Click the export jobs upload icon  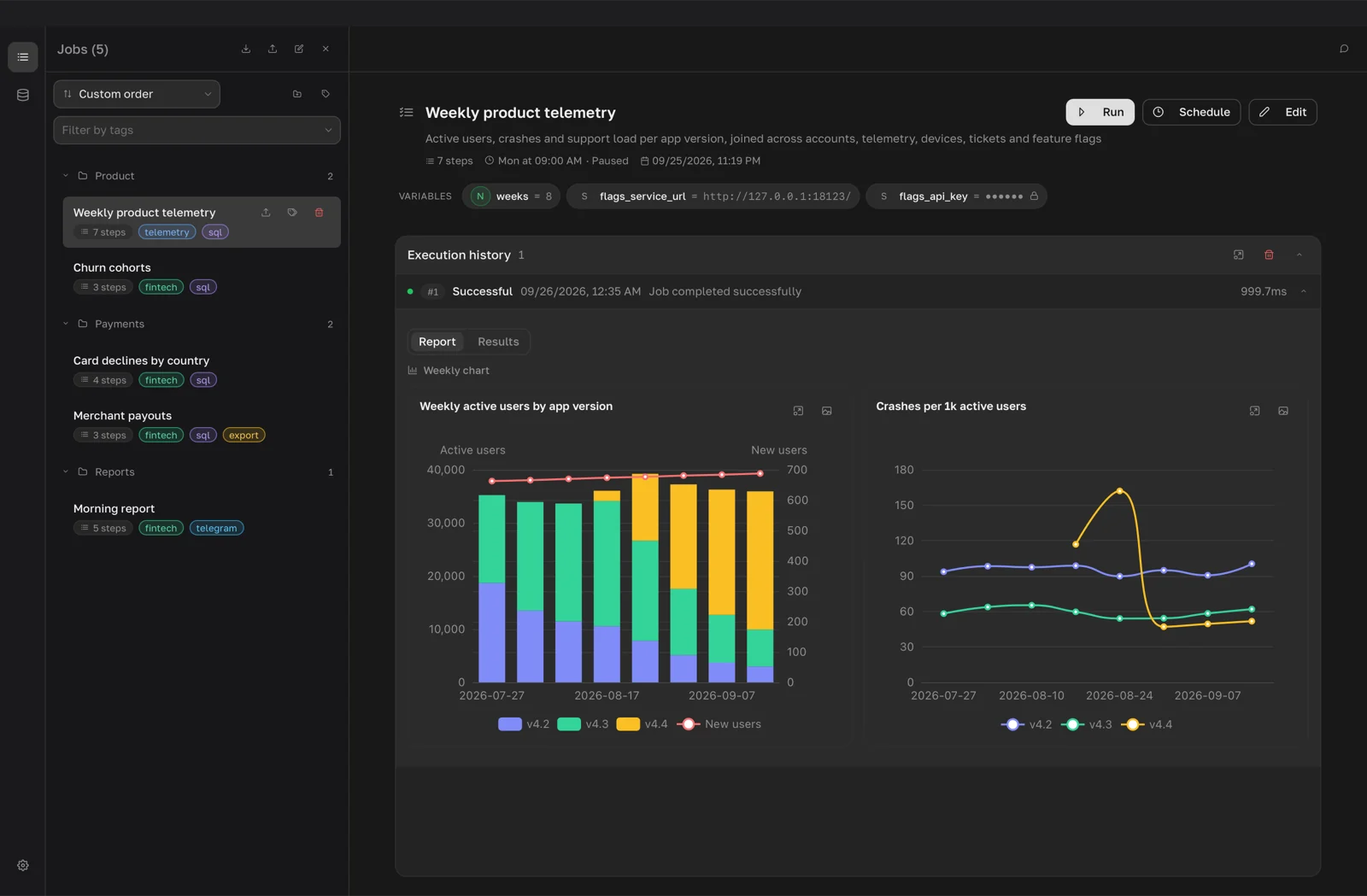(x=273, y=49)
